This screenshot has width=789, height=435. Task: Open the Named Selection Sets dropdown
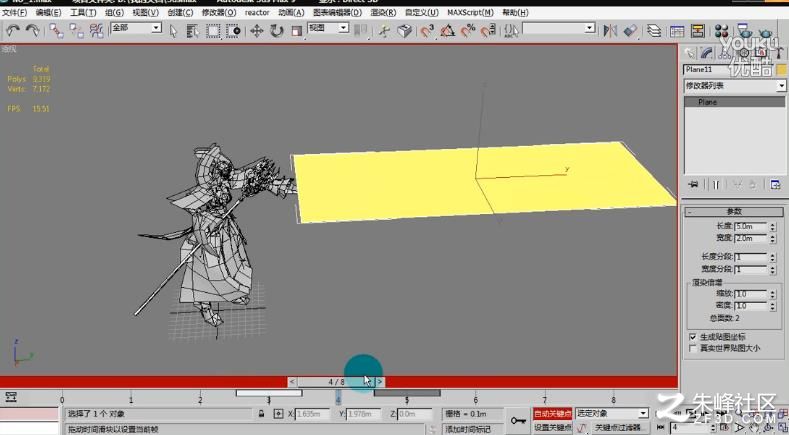coord(559,28)
